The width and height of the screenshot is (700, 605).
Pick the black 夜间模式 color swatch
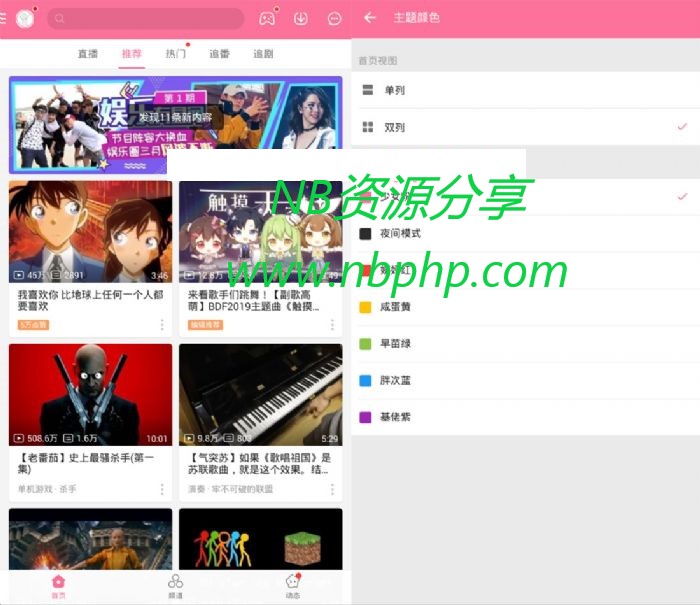[365, 234]
